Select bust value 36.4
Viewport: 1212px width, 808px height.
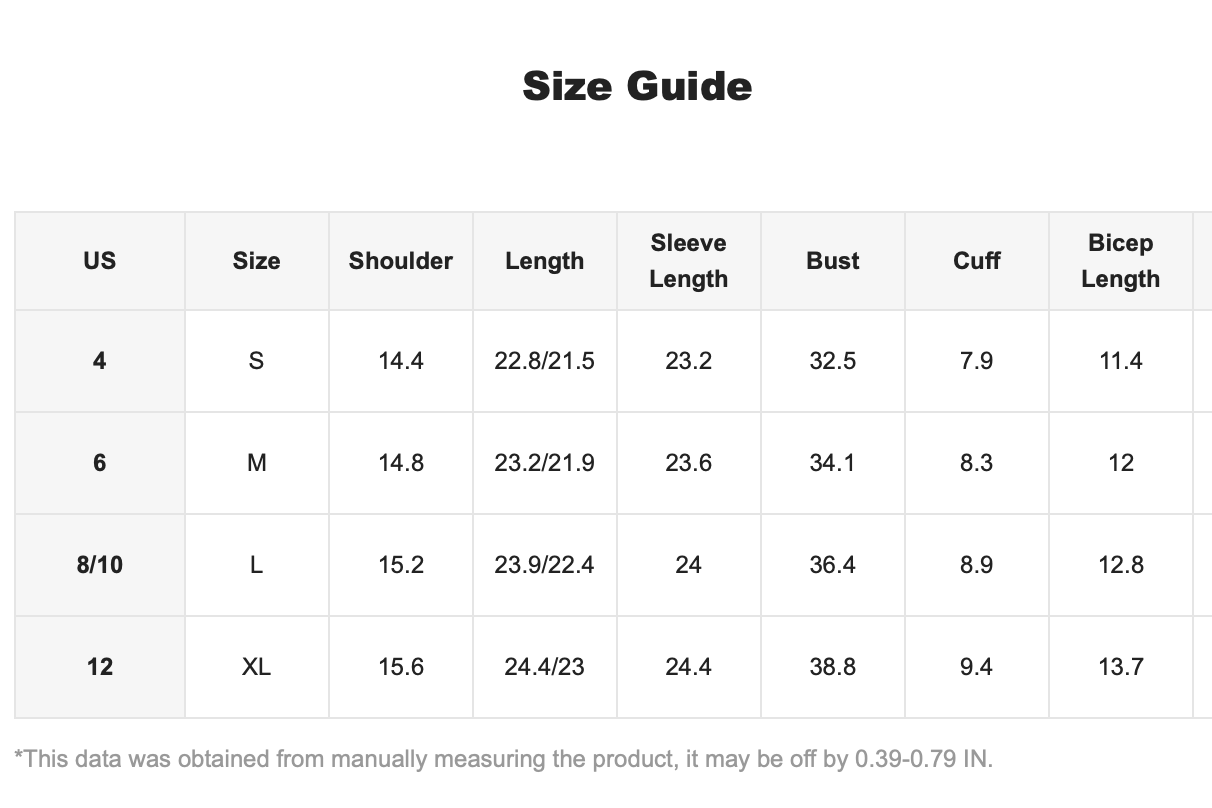tap(833, 565)
